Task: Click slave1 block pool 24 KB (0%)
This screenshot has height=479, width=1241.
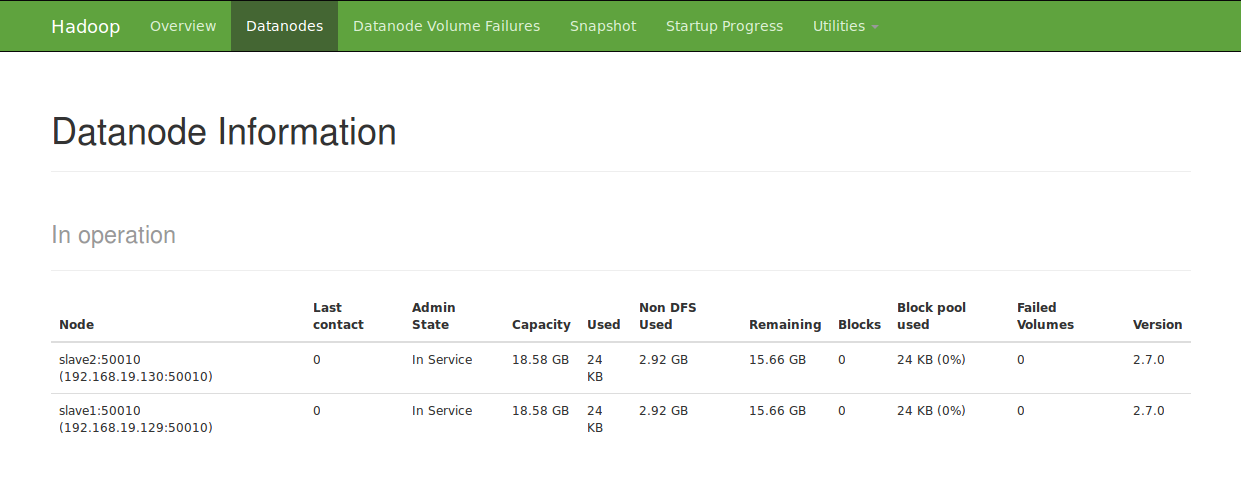Action: [x=931, y=411]
